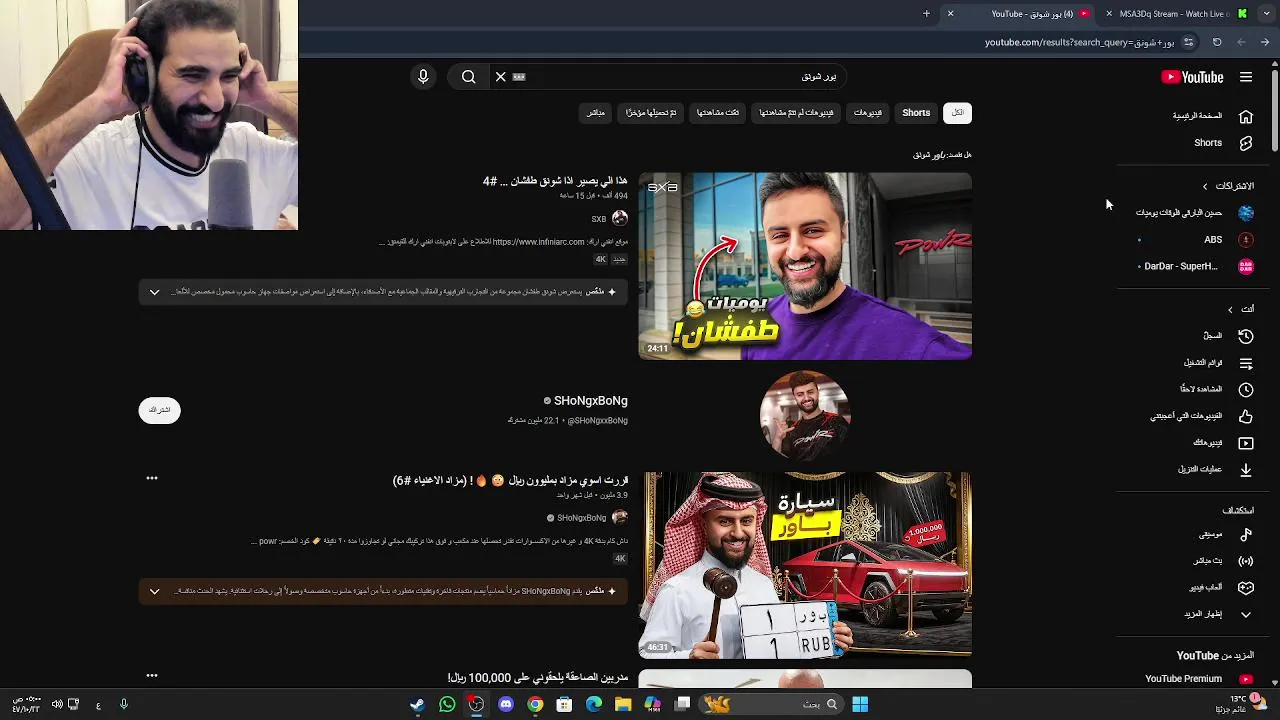The width and height of the screenshot is (1280, 720).
Task: Click the YouTube logo
Action: [1192, 77]
